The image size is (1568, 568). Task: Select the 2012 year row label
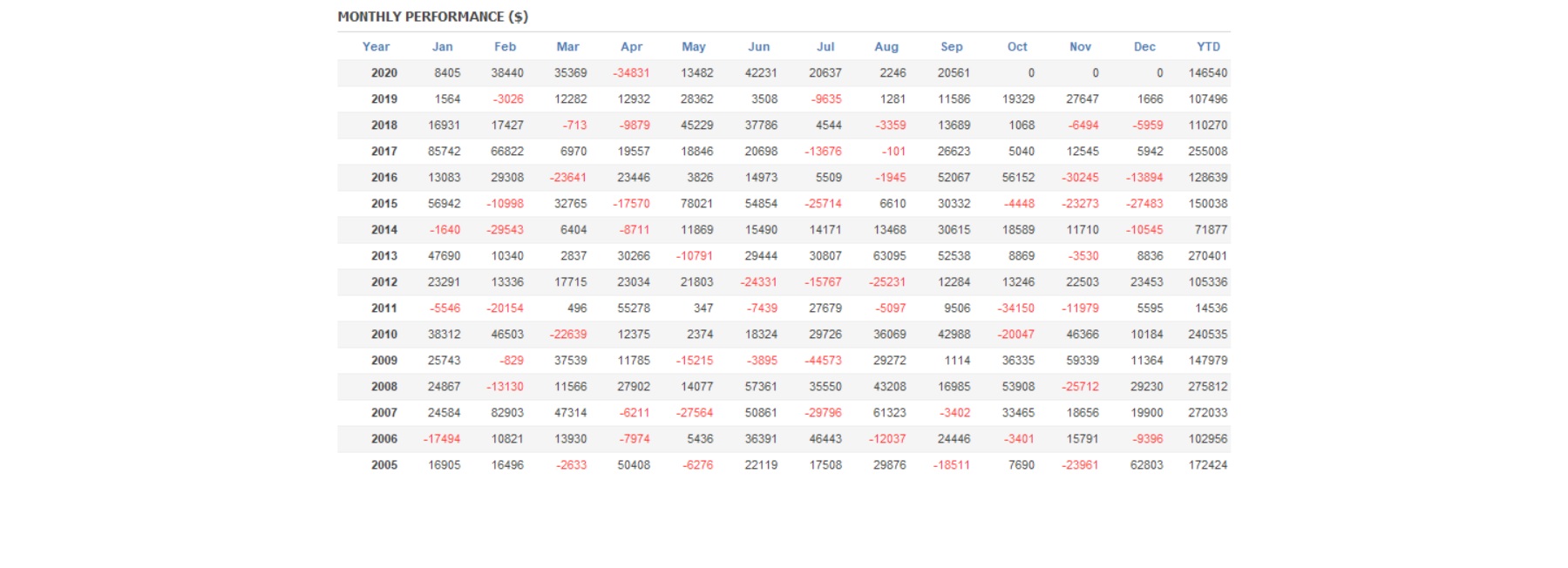tap(384, 282)
